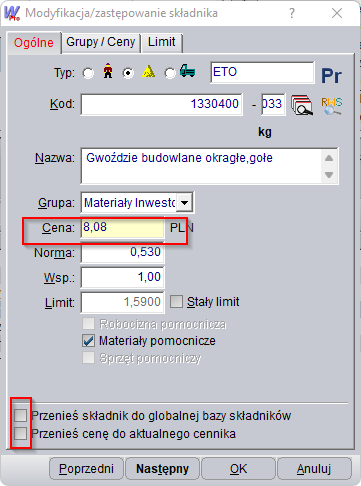Click the Nazwa text area

(209, 166)
